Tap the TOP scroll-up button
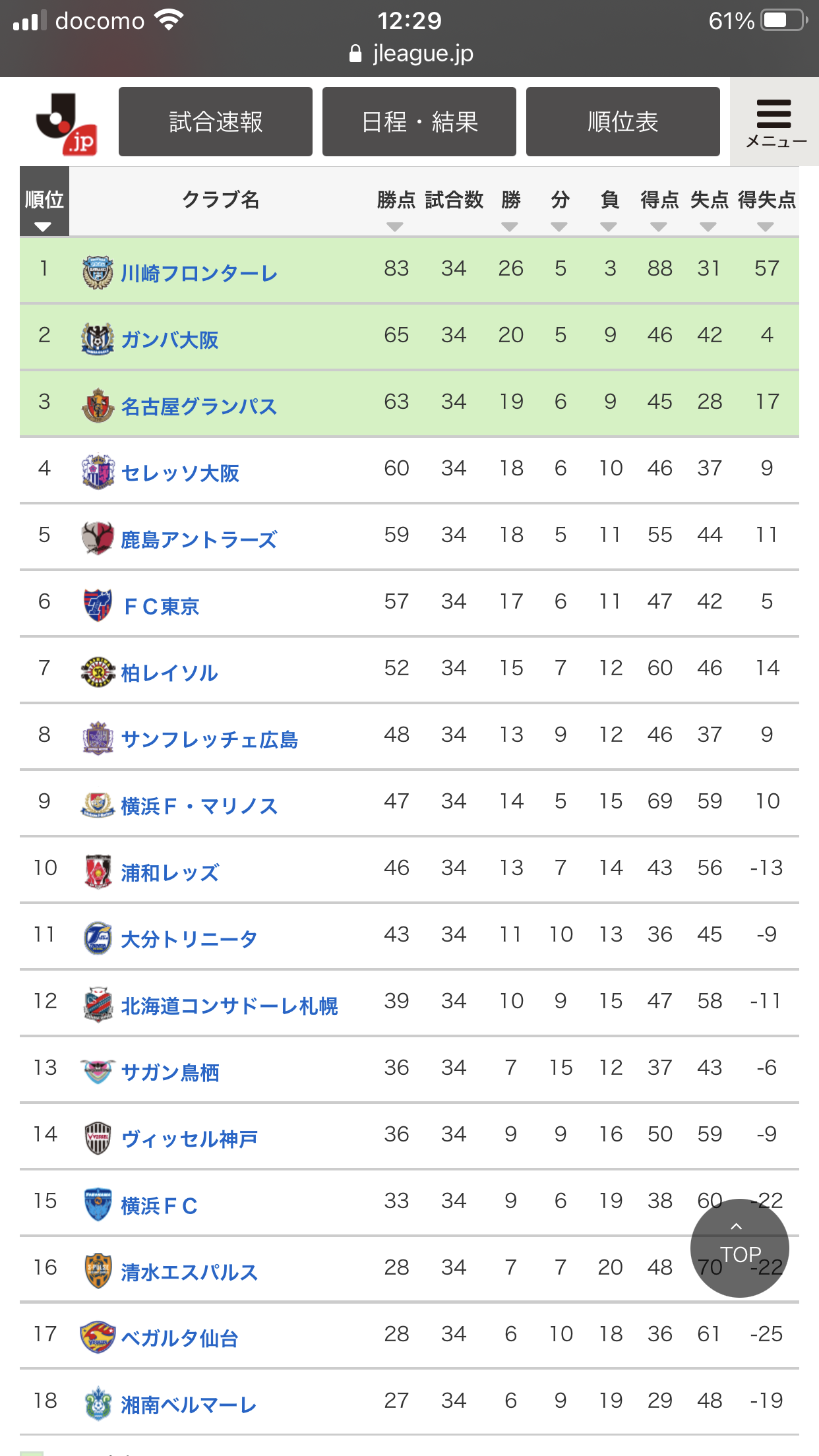 point(739,1248)
